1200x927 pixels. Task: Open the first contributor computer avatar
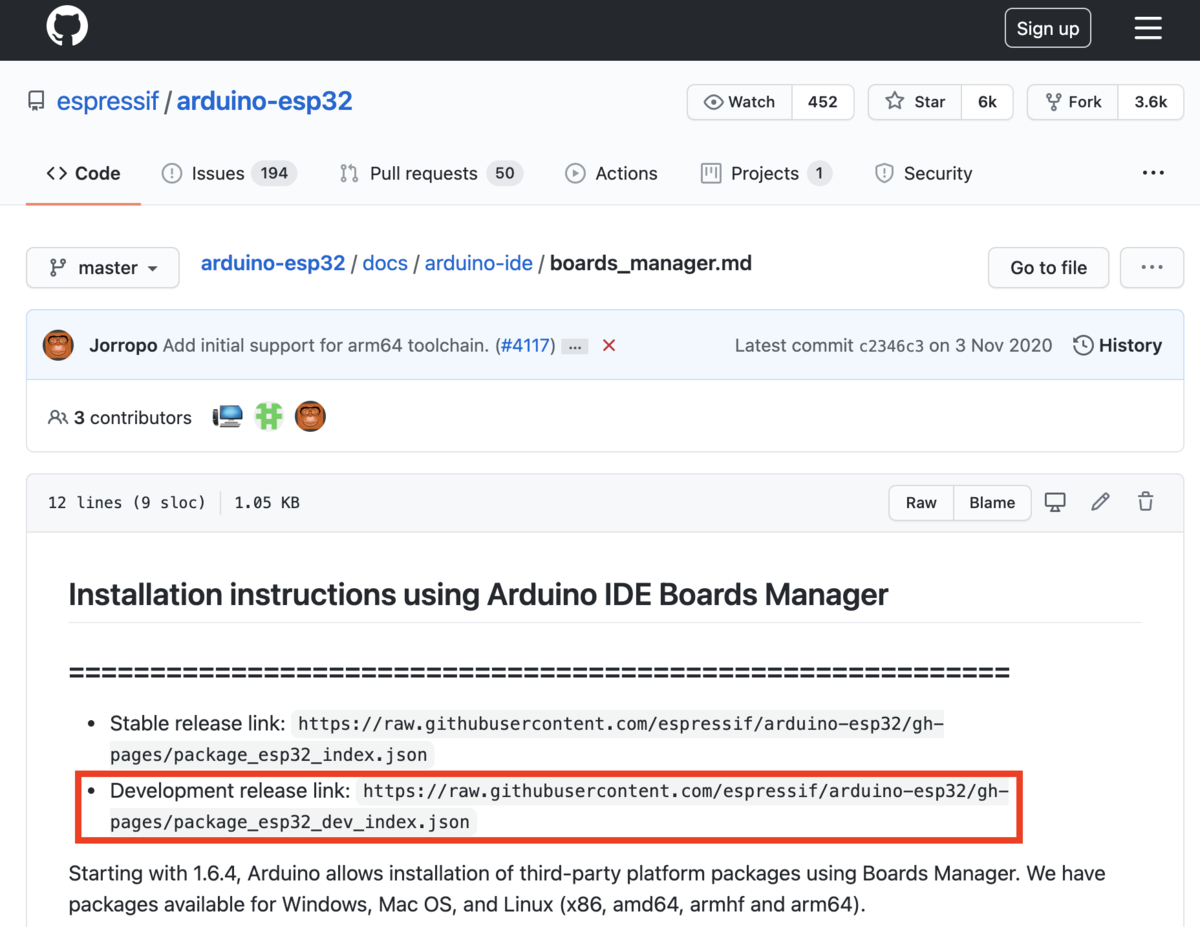pyautogui.click(x=228, y=416)
